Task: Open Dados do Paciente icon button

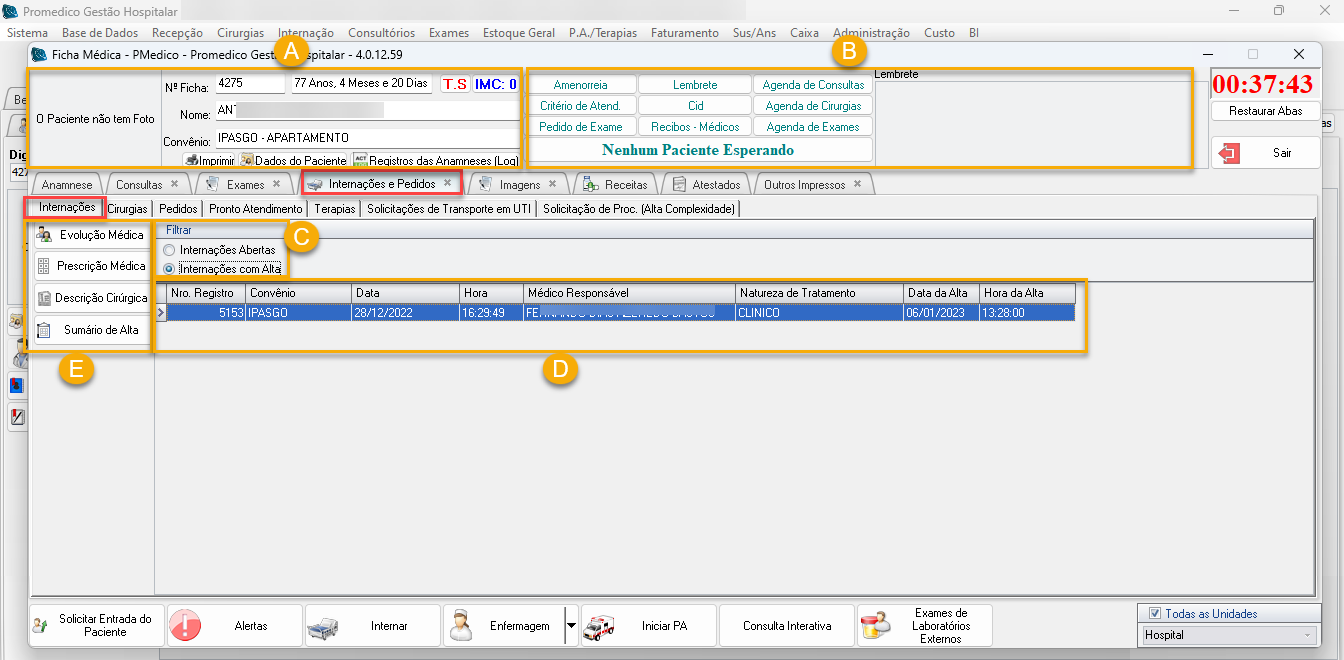Action: (x=245, y=160)
